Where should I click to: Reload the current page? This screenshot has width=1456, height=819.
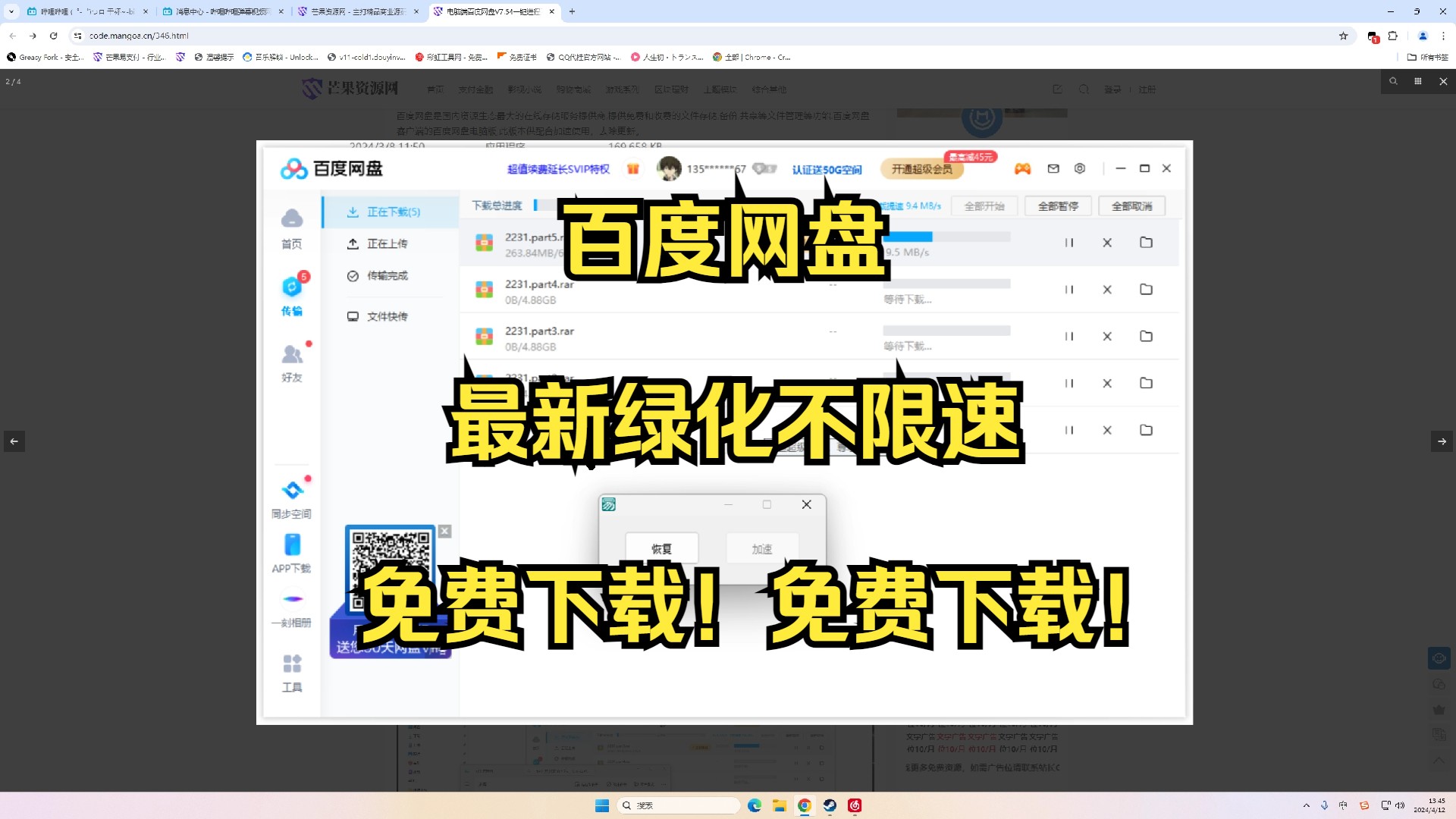pos(53,36)
